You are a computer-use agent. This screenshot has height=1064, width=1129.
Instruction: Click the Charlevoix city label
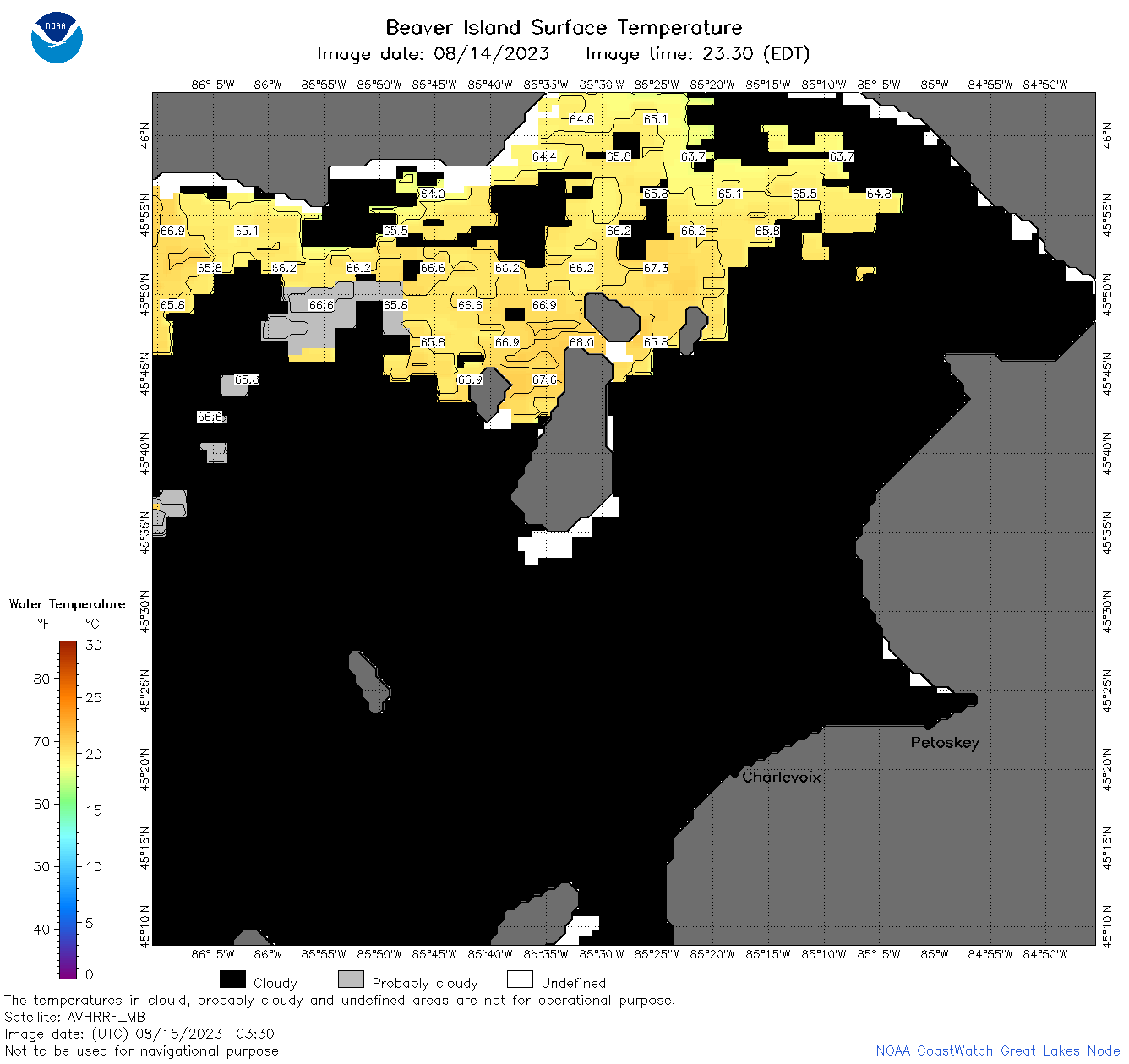[781, 777]
